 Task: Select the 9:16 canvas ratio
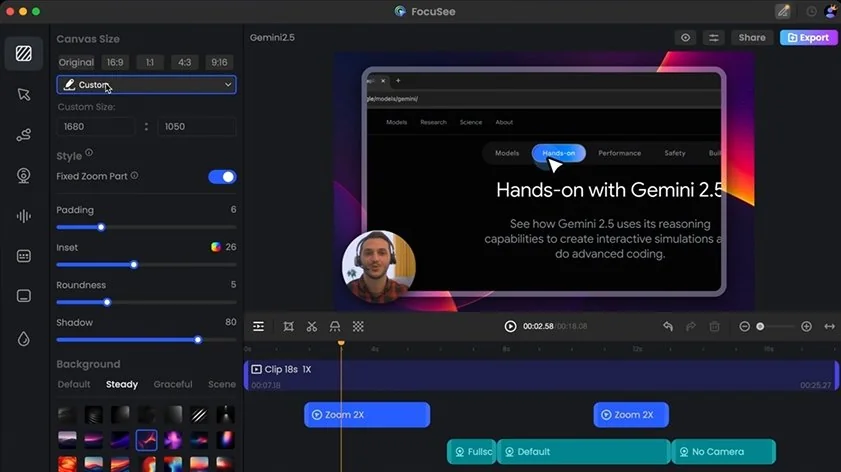(219, 62)
